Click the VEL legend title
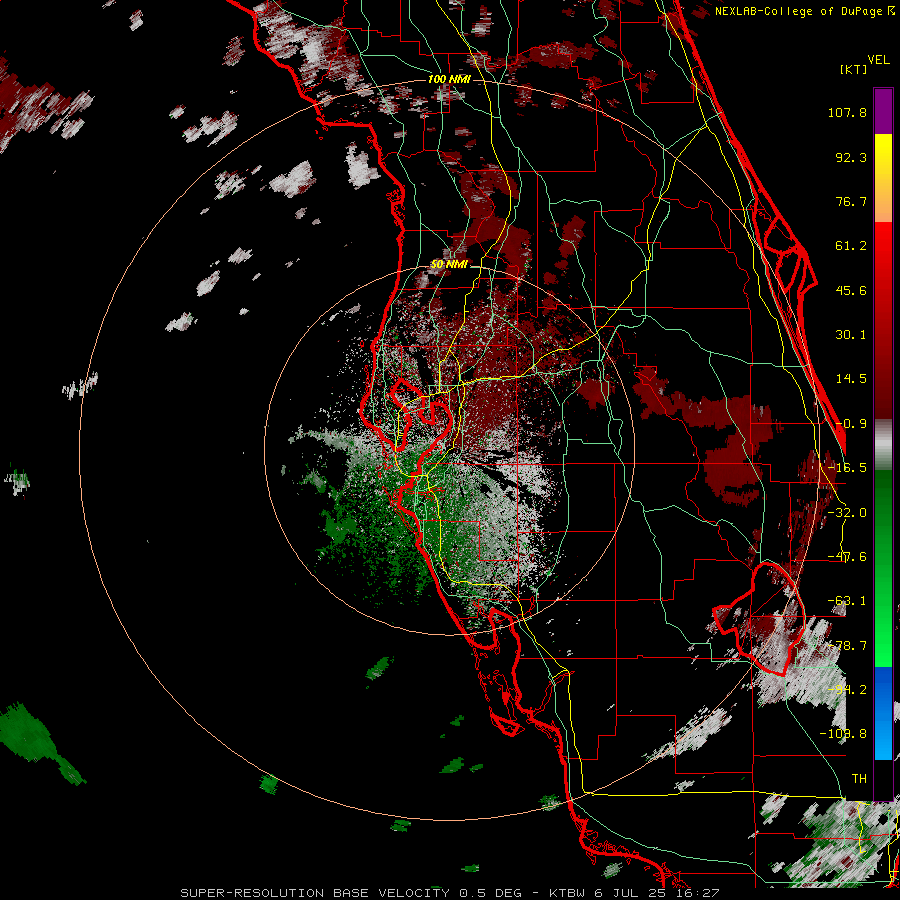Image resolution: width=900 pixels, height=900 pixels. pos(879,60)
